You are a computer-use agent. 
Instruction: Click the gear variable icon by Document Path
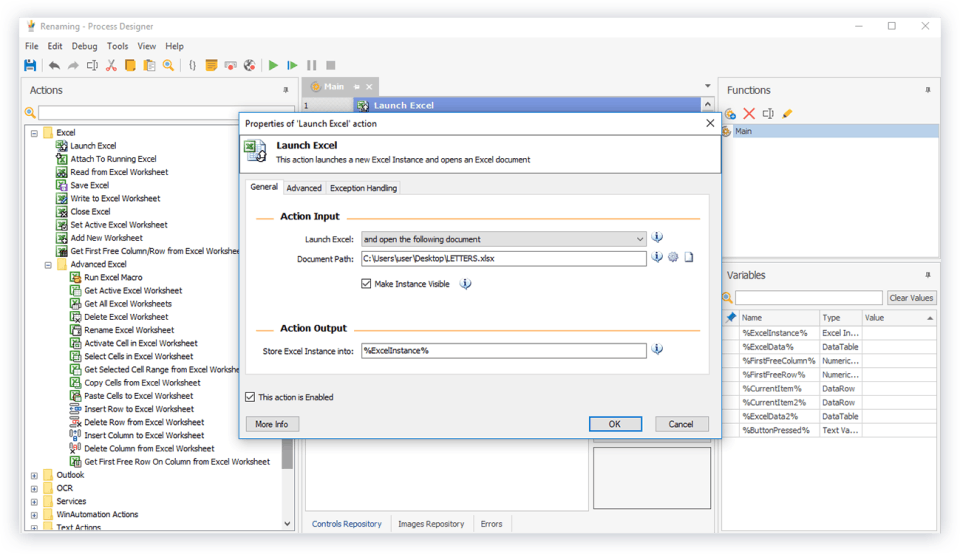pyautogui.click(x=673, y=257)
